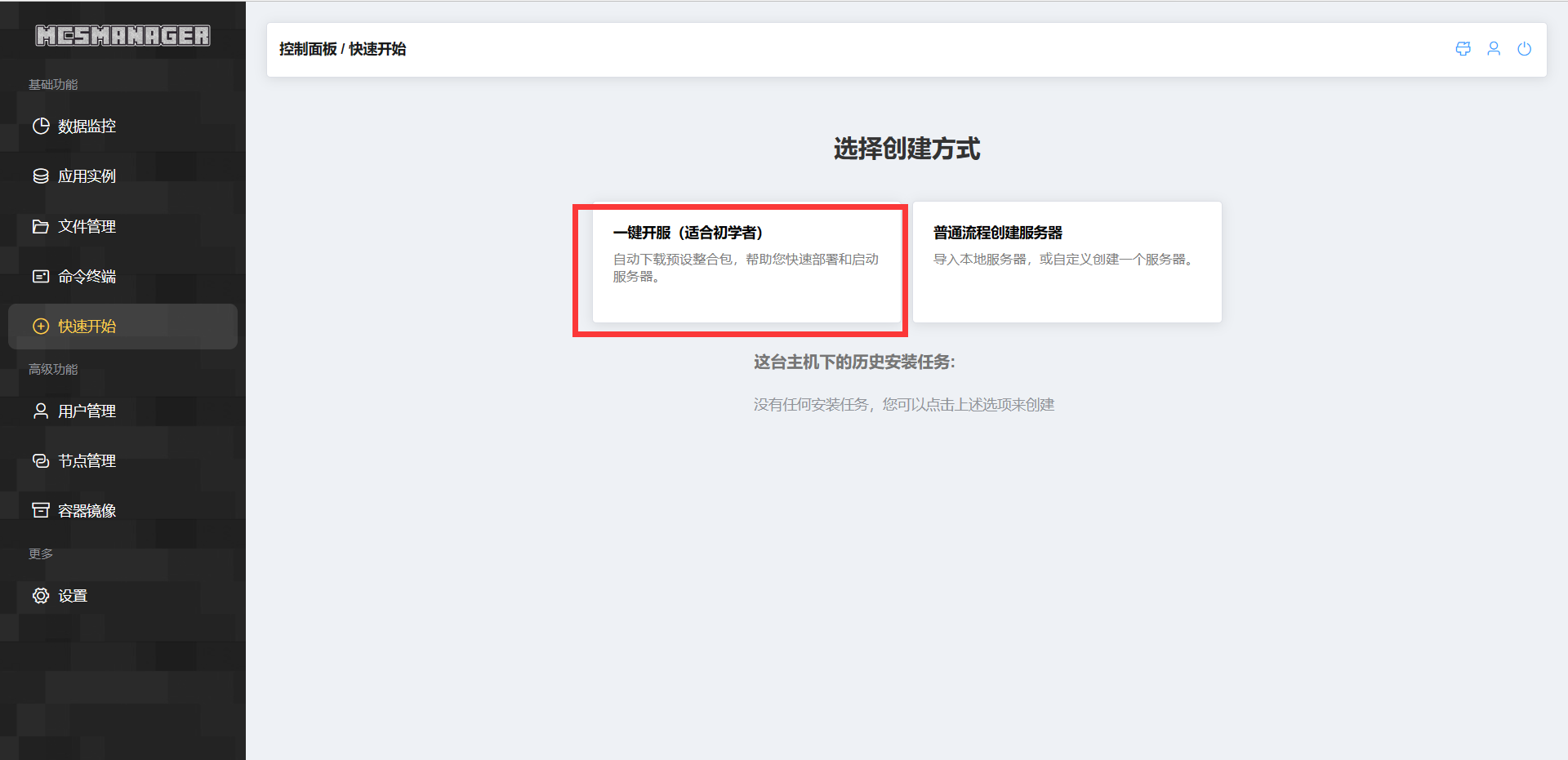
Task: Open the user profile icon in header
Action: click(x=1494, y=49)
